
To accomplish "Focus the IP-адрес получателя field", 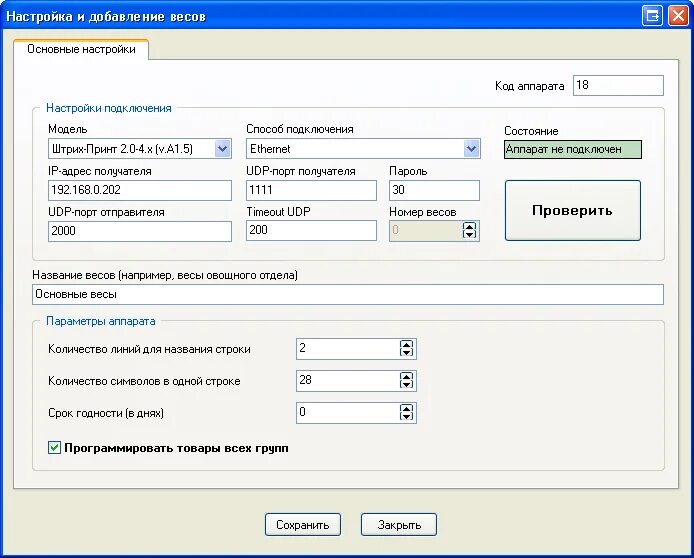I will point(140,190).
